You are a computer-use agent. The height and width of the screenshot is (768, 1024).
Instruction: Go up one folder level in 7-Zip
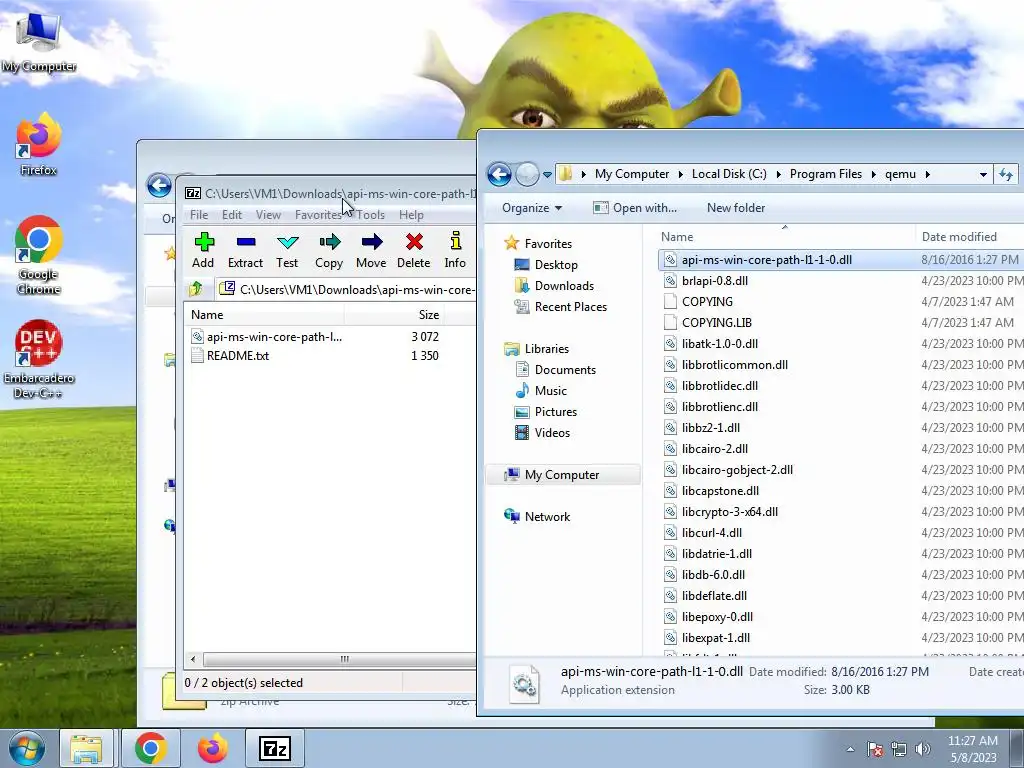point(196,289)
